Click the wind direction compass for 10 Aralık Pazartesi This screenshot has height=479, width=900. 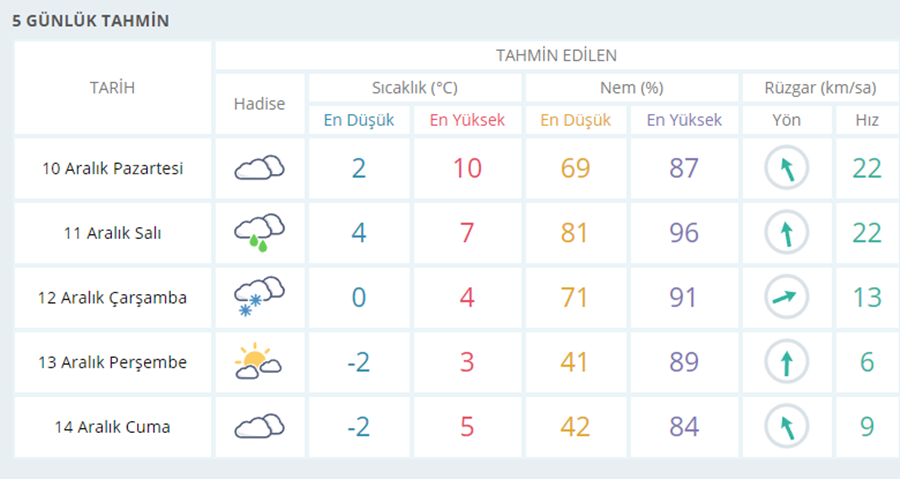pos(786,168)
